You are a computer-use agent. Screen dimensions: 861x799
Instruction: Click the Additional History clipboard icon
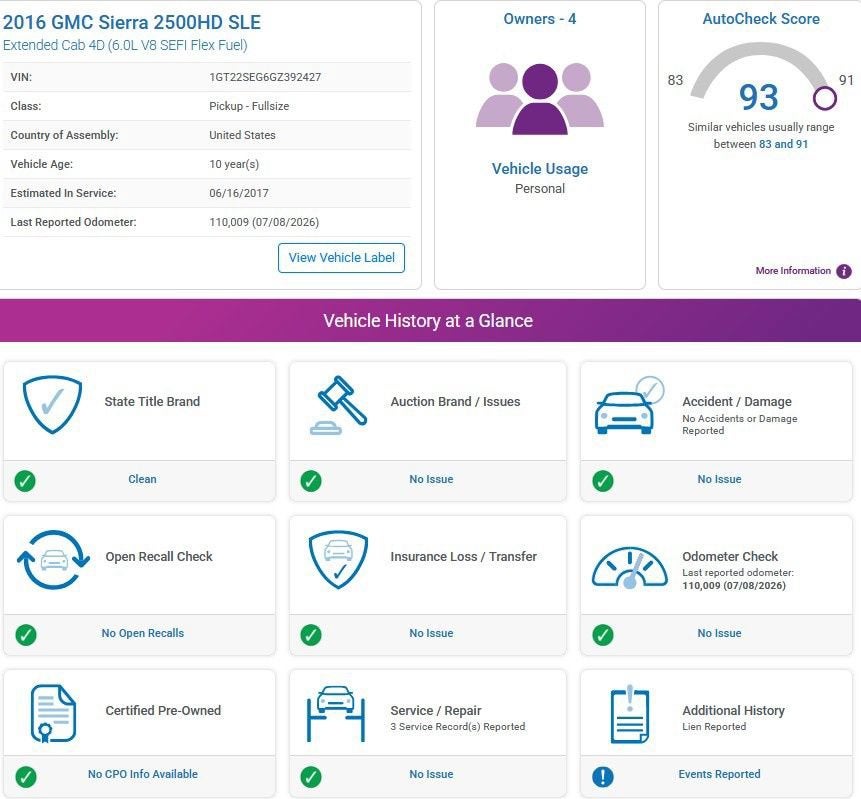point(630,714)
